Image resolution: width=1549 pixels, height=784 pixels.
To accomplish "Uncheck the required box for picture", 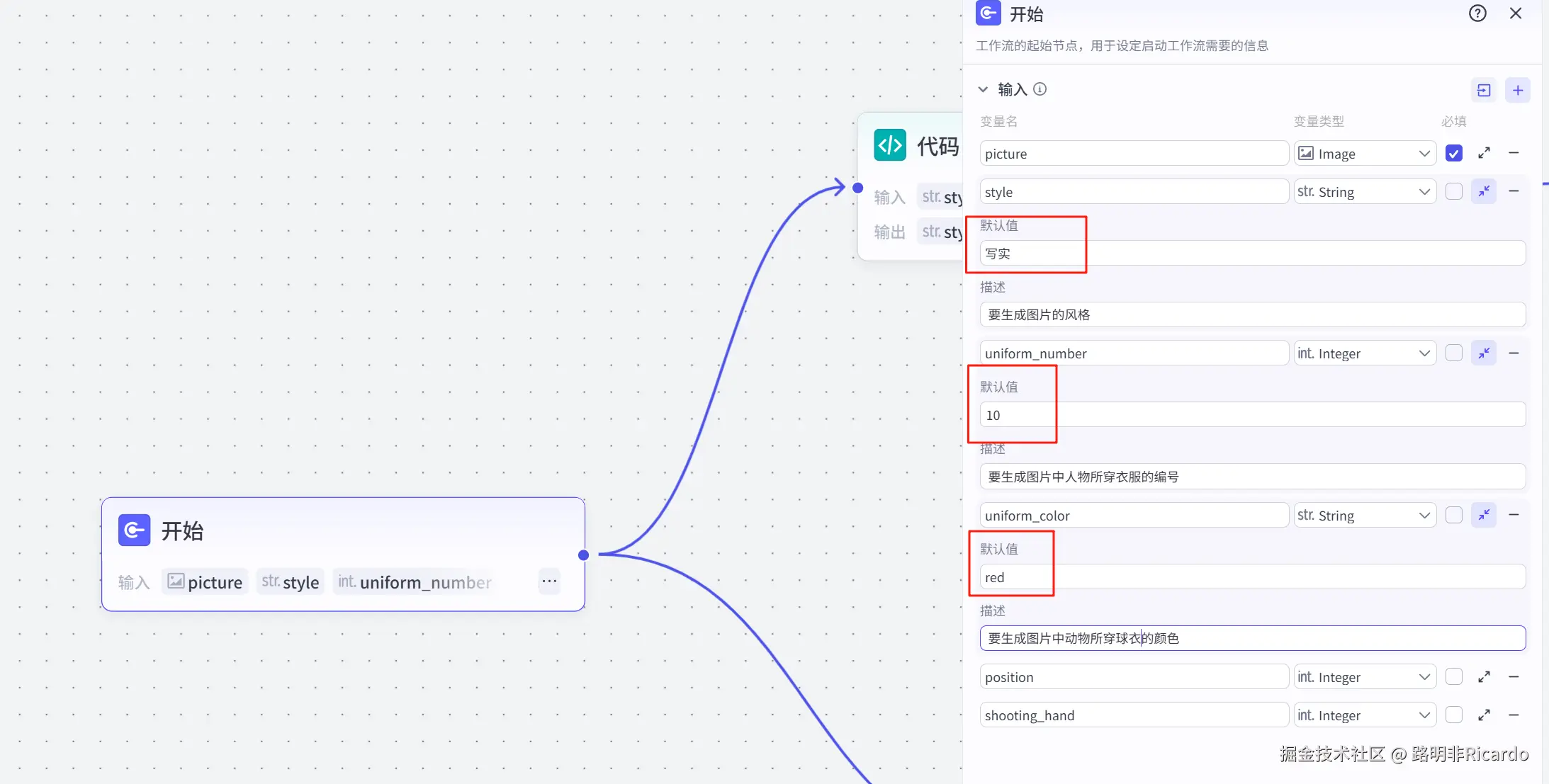I will [x=1454, y=153].
